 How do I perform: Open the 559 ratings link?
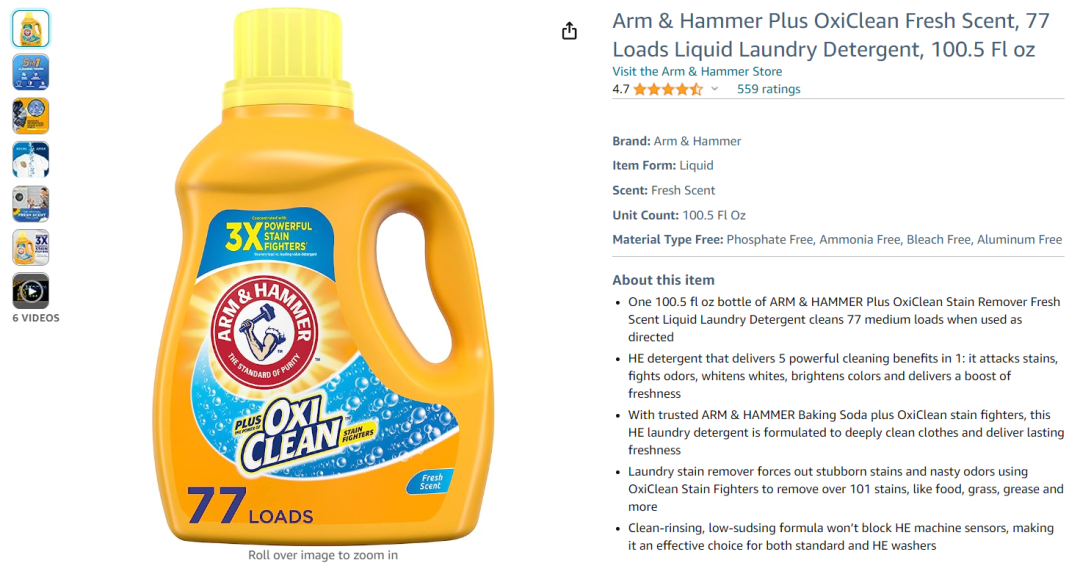768,89
